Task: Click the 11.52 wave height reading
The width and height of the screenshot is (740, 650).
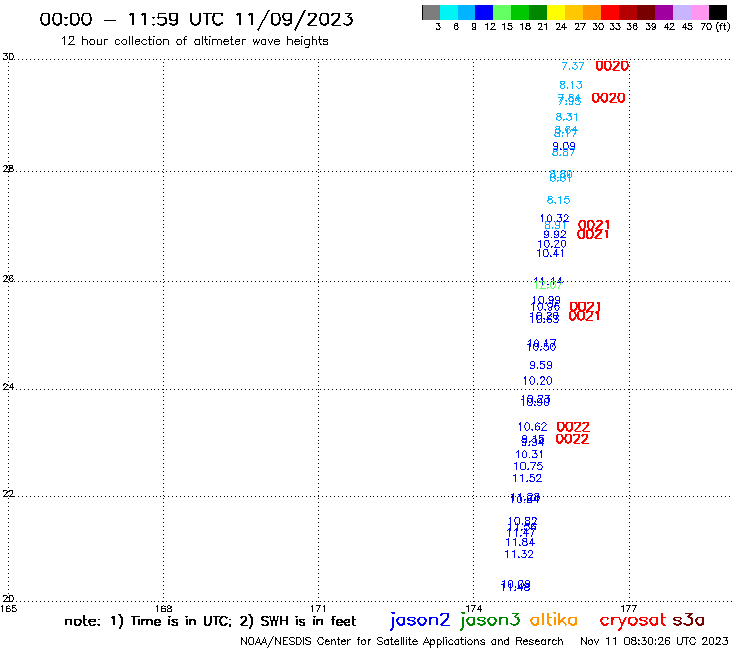Action: [527, 478]
